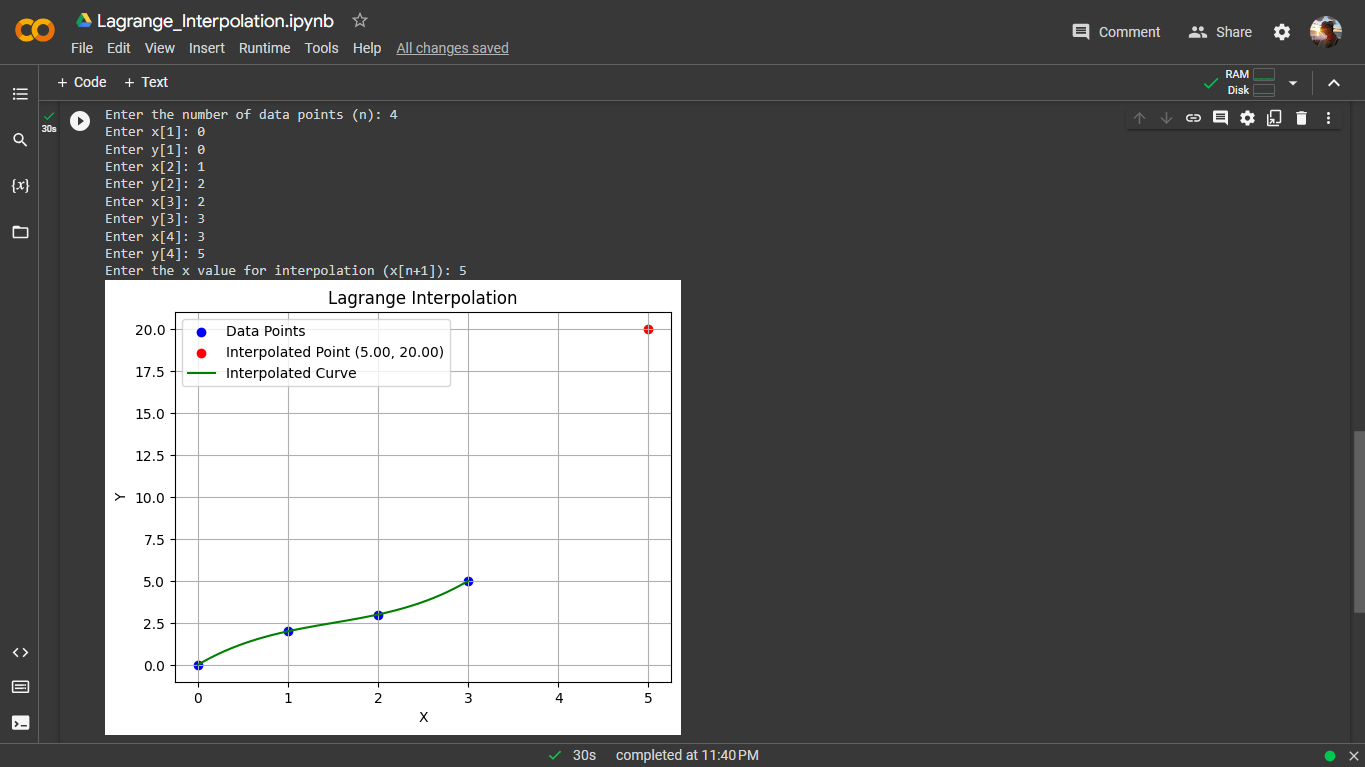1365x767 pixels.
Task: Open the Runtime menu
Action: pyautogui.click(x=265, y=48)
